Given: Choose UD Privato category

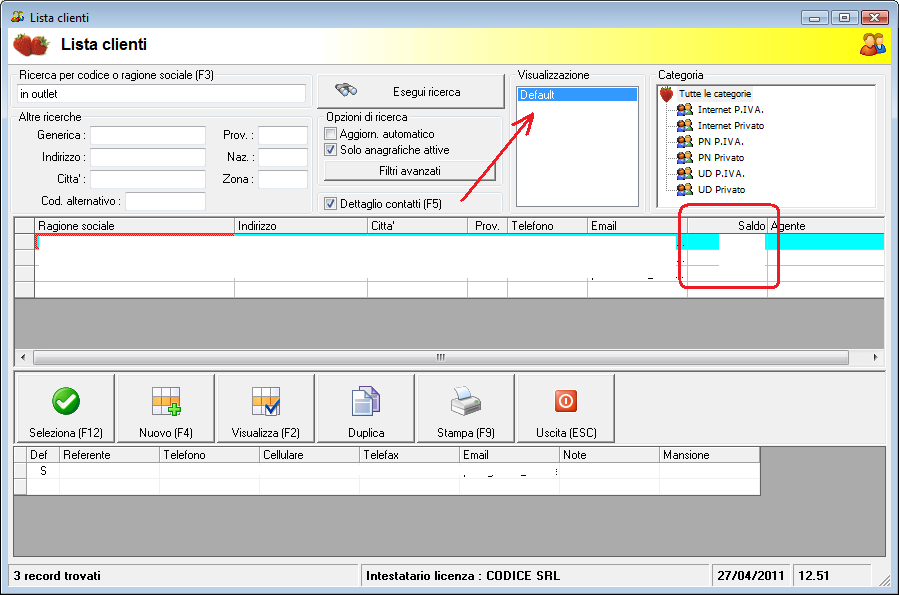Looking at the screenshot, I should pos(721,190).
